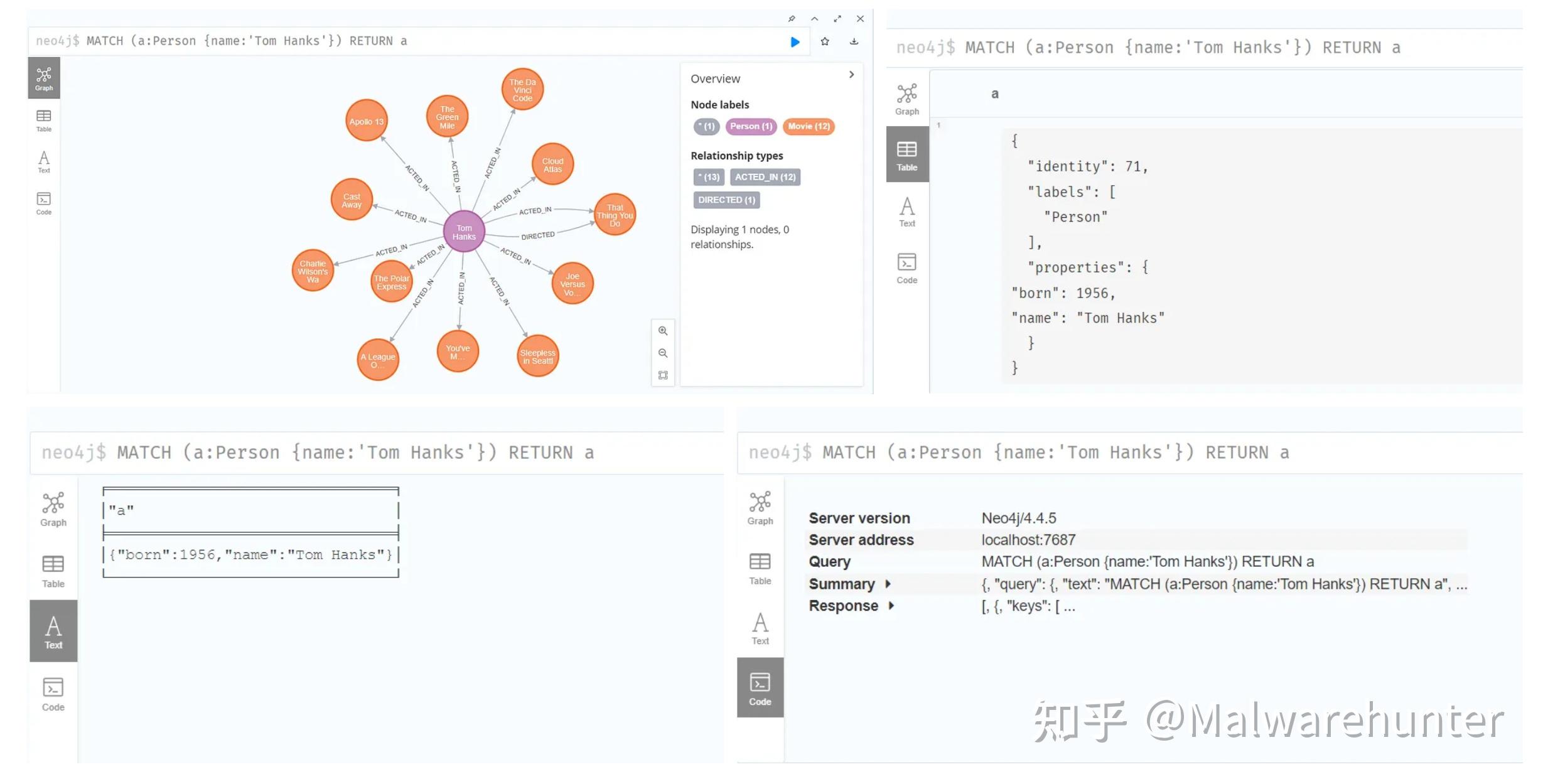Zoom in on the graph

click(663, 331)
